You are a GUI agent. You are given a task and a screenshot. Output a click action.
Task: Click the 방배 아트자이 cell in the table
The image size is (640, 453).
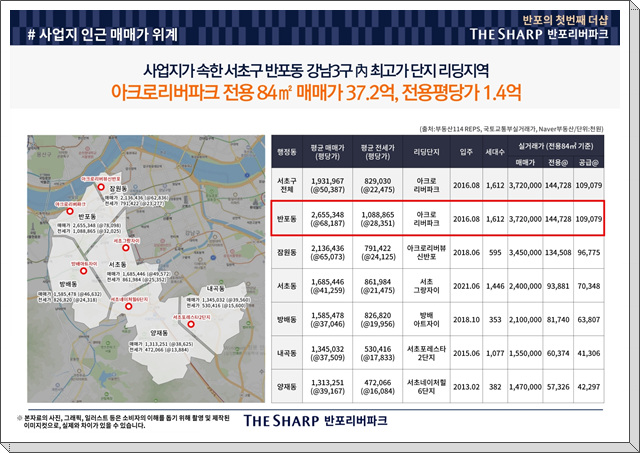(429, 320)
